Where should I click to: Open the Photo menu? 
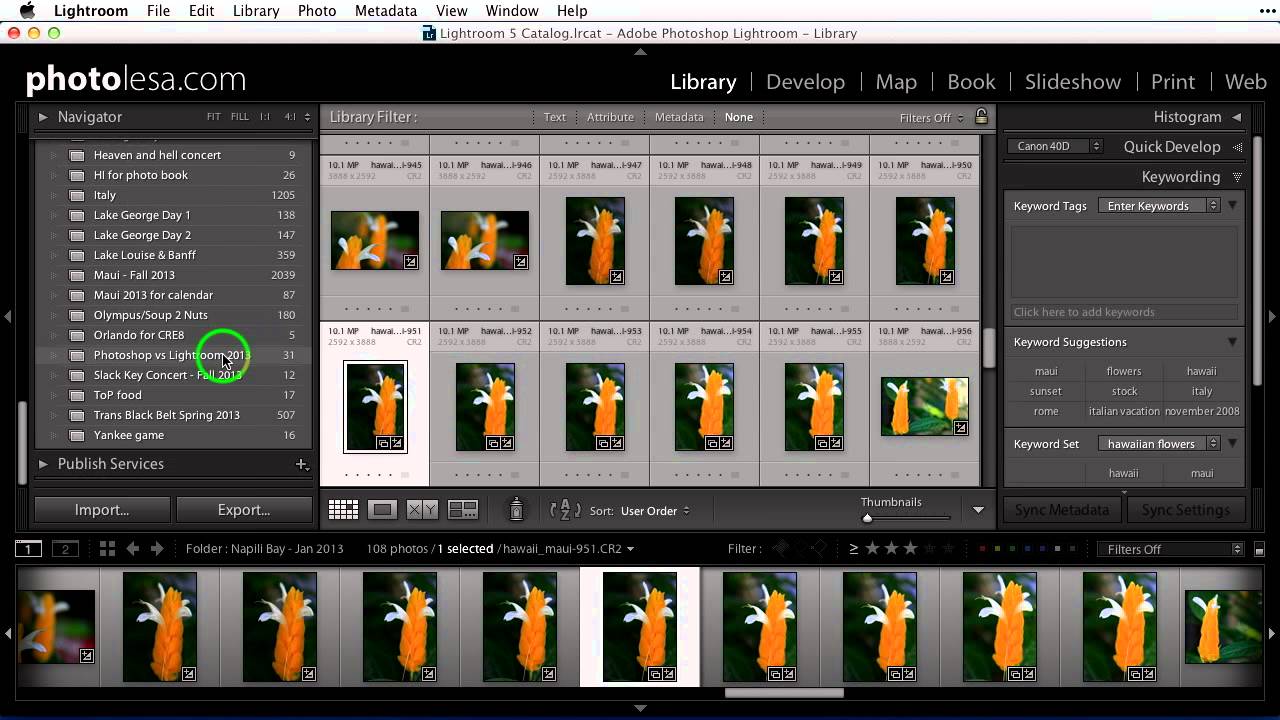317,11
